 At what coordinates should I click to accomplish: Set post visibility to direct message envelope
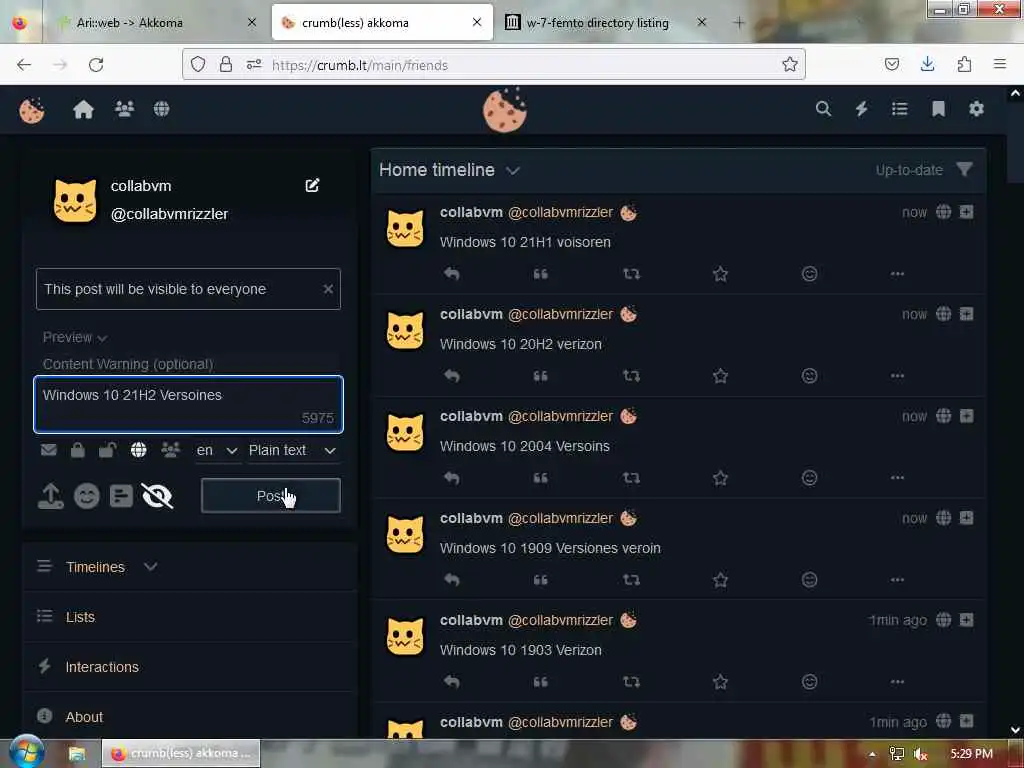[49, 450]
